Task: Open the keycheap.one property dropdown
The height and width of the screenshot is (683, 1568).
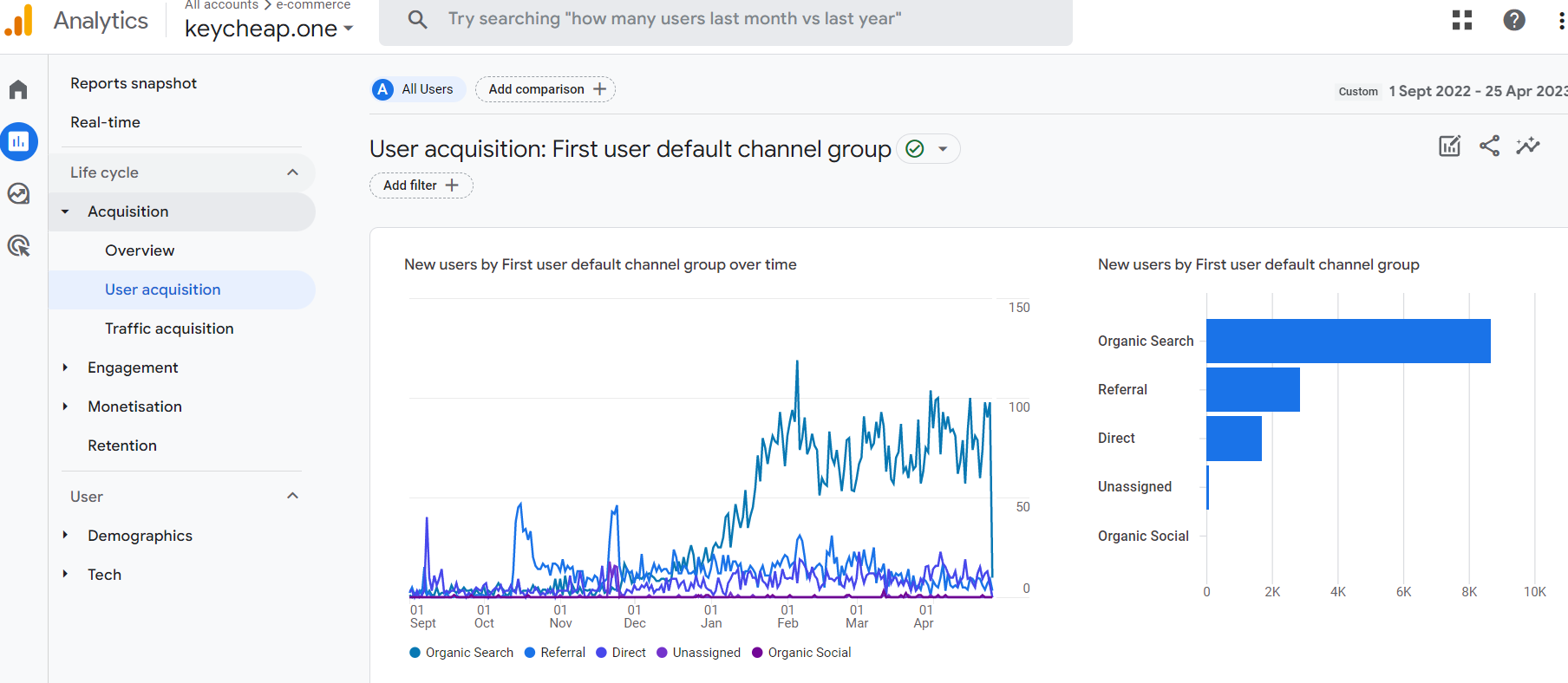Action: (269, 29)
